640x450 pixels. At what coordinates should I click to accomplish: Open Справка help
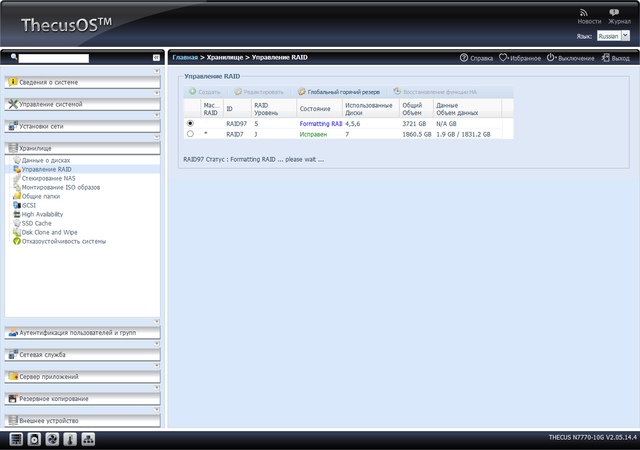click(x=476, y=58)
